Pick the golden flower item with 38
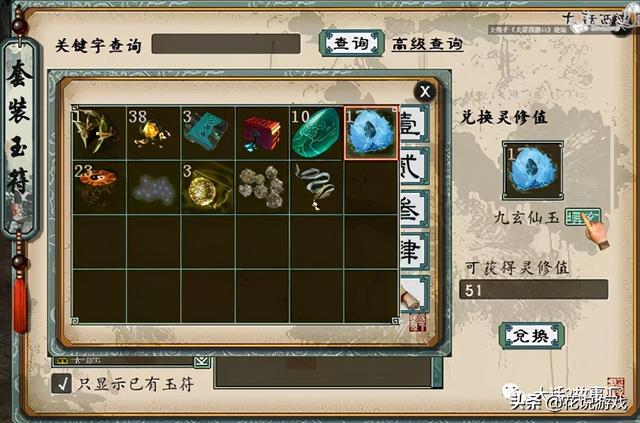This screenshot has width=640, height=423. (x=153, y=133)
